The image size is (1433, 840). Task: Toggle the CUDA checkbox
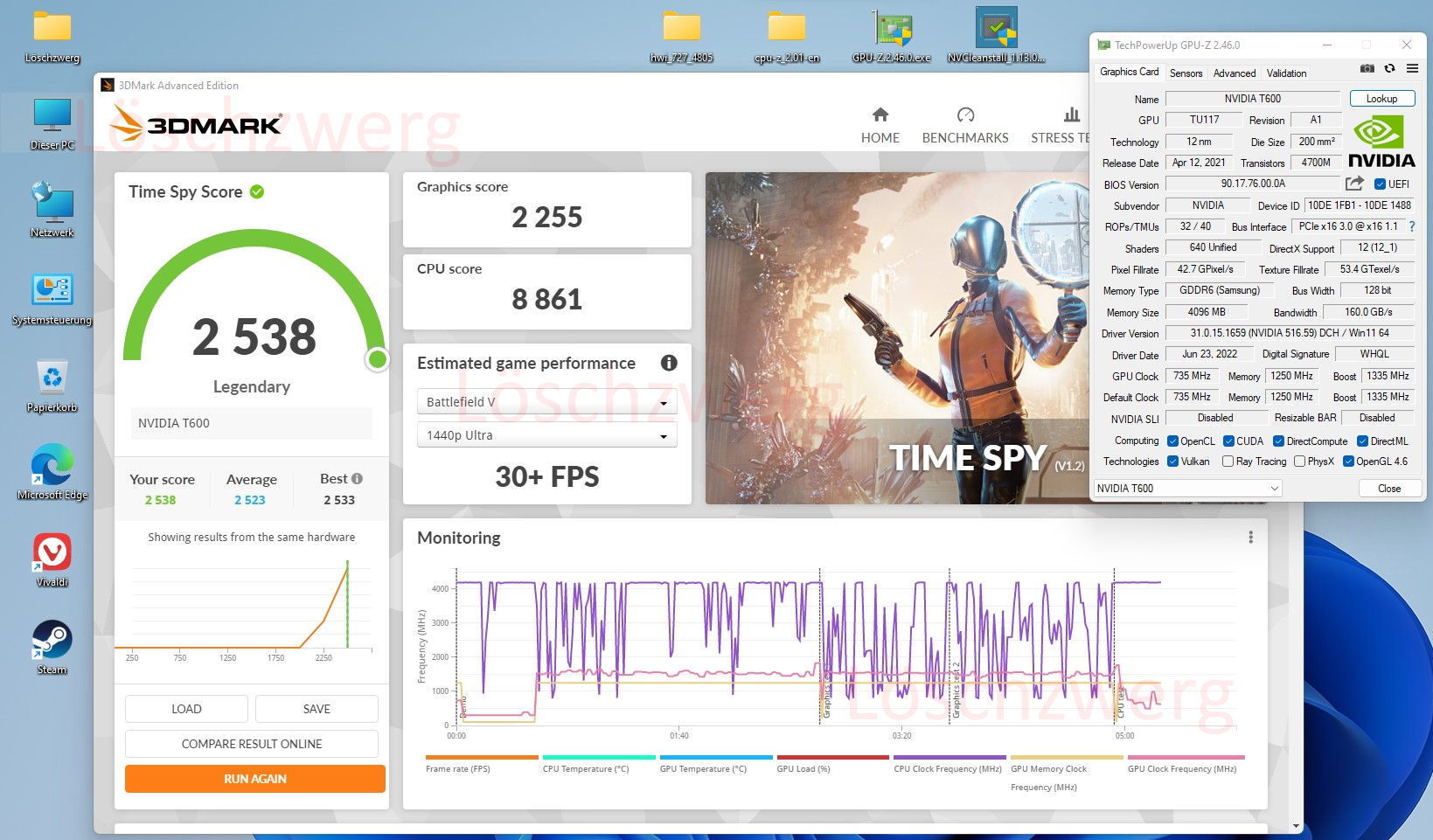point(1228,441)
